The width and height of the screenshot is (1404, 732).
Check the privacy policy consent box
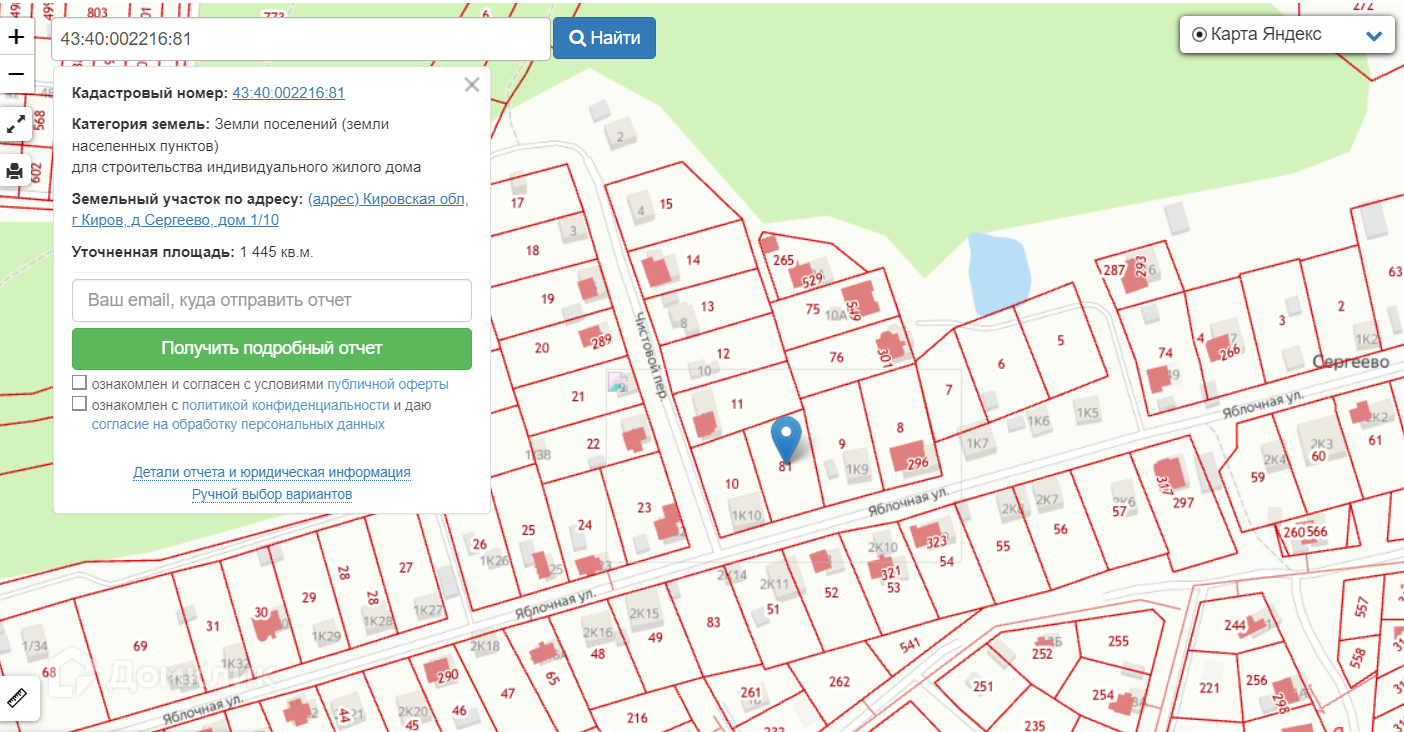click(79, 404)
